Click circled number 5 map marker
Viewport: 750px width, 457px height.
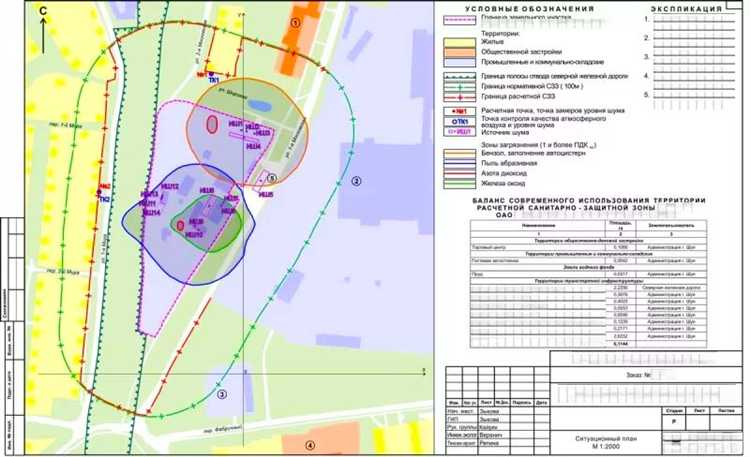271,177
